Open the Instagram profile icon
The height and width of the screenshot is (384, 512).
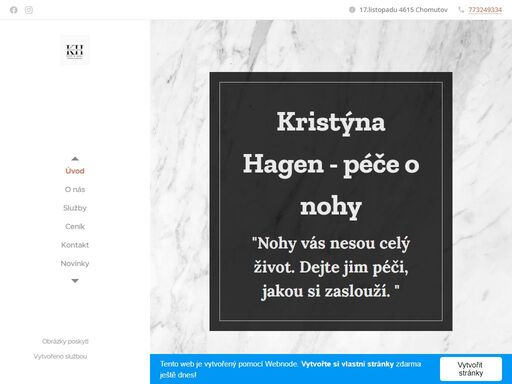click(29, 10)
